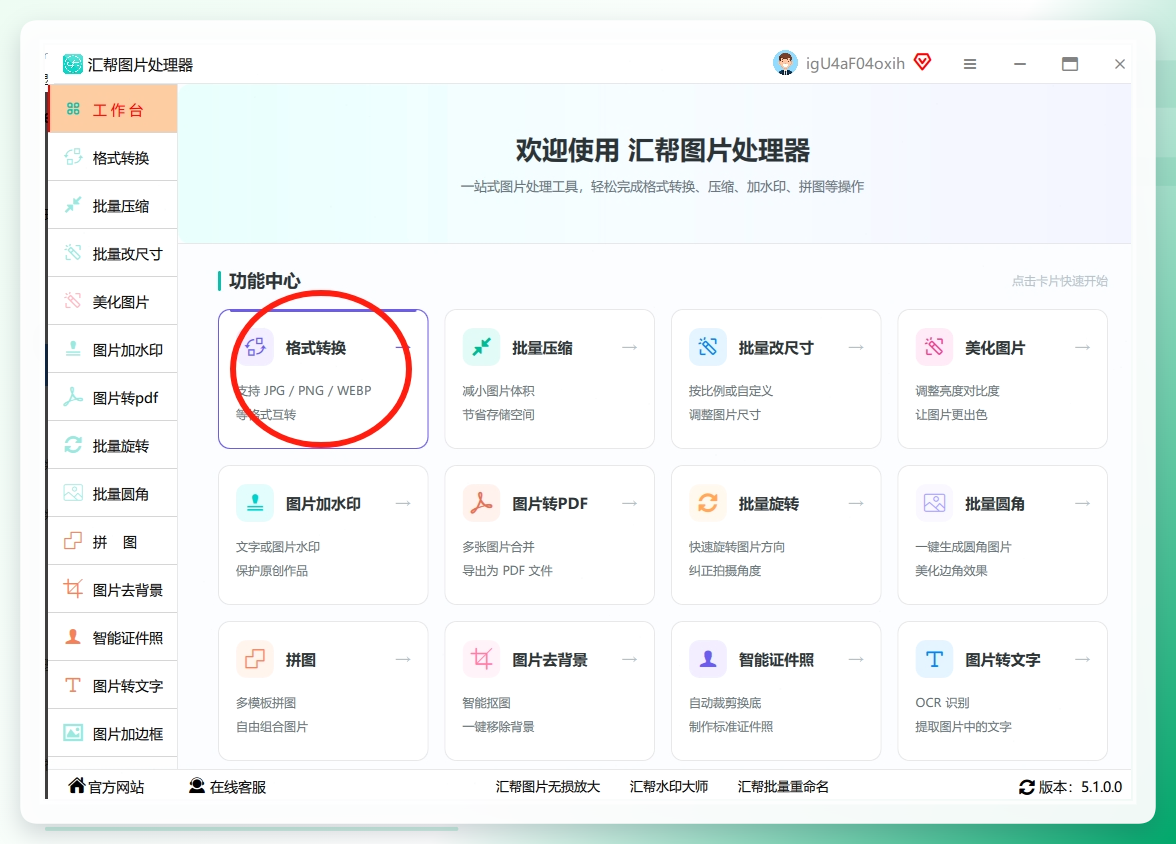Click the 点击卡片快速开始 hint text
Viewport: 1176px width, 844px height.
(x=1059, y=281)
